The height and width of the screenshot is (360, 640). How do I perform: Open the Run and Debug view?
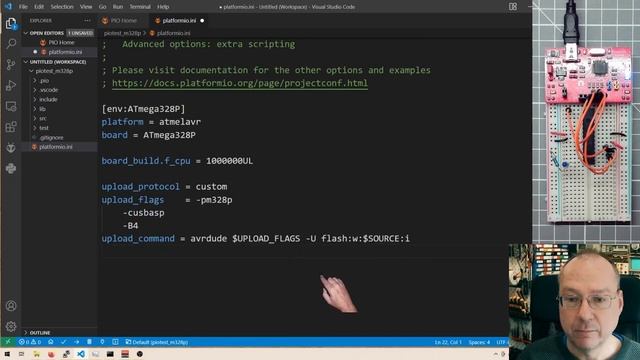point(11,85)
